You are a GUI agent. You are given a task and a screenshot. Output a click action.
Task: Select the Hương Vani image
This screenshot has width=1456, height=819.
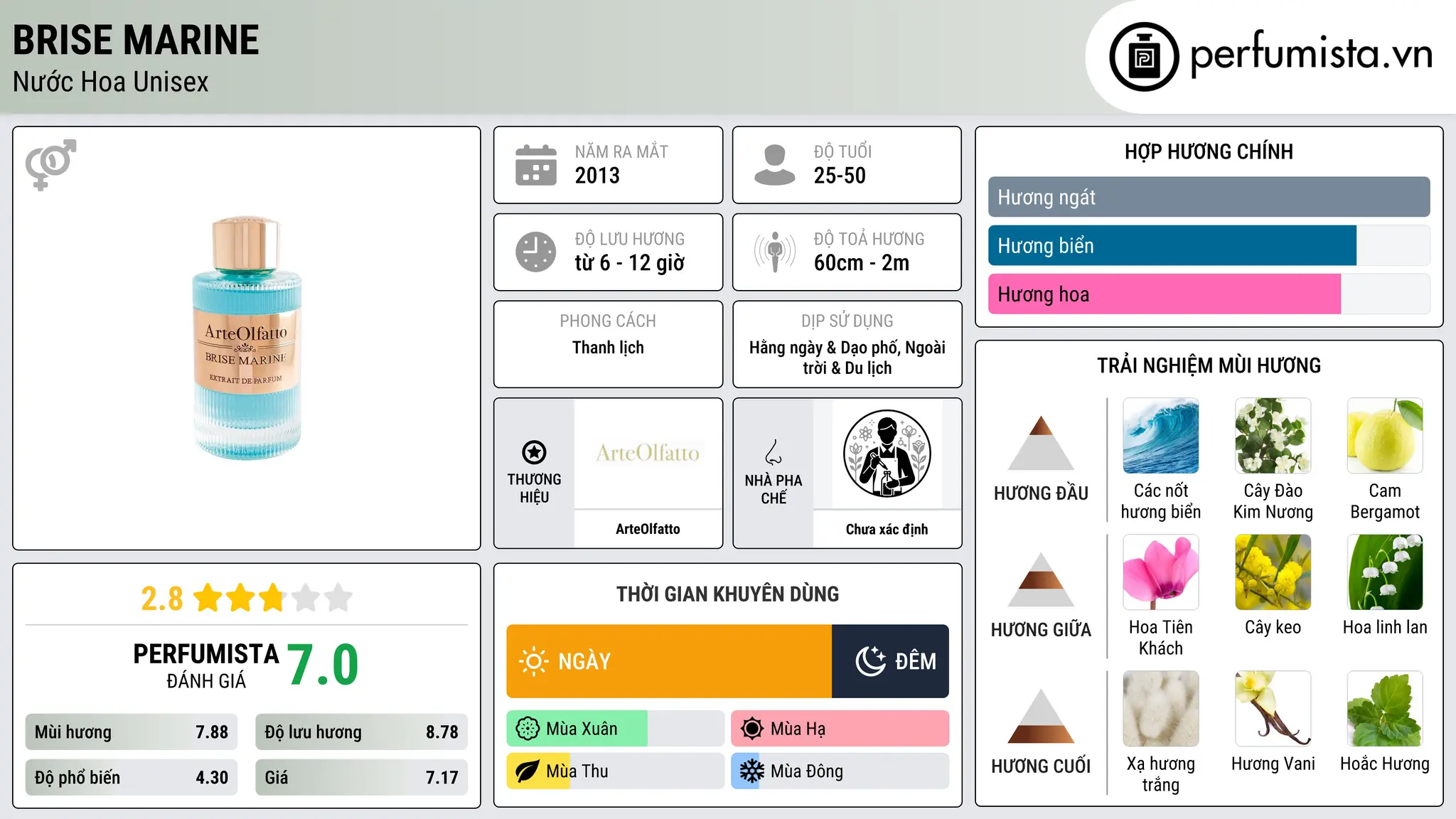(1273, 709)
